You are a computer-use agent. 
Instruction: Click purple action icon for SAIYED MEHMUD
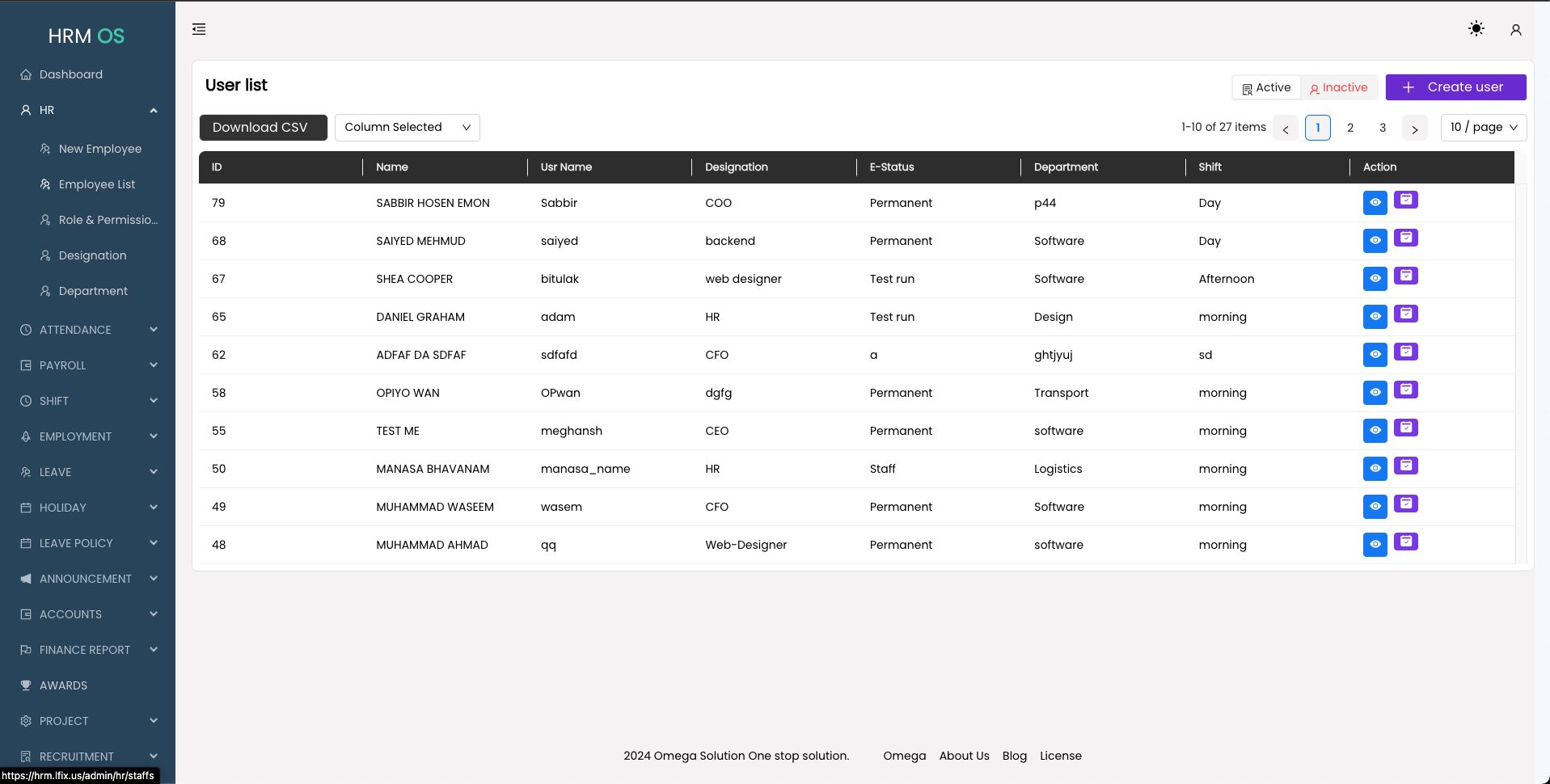click(x=1405, y=238)
